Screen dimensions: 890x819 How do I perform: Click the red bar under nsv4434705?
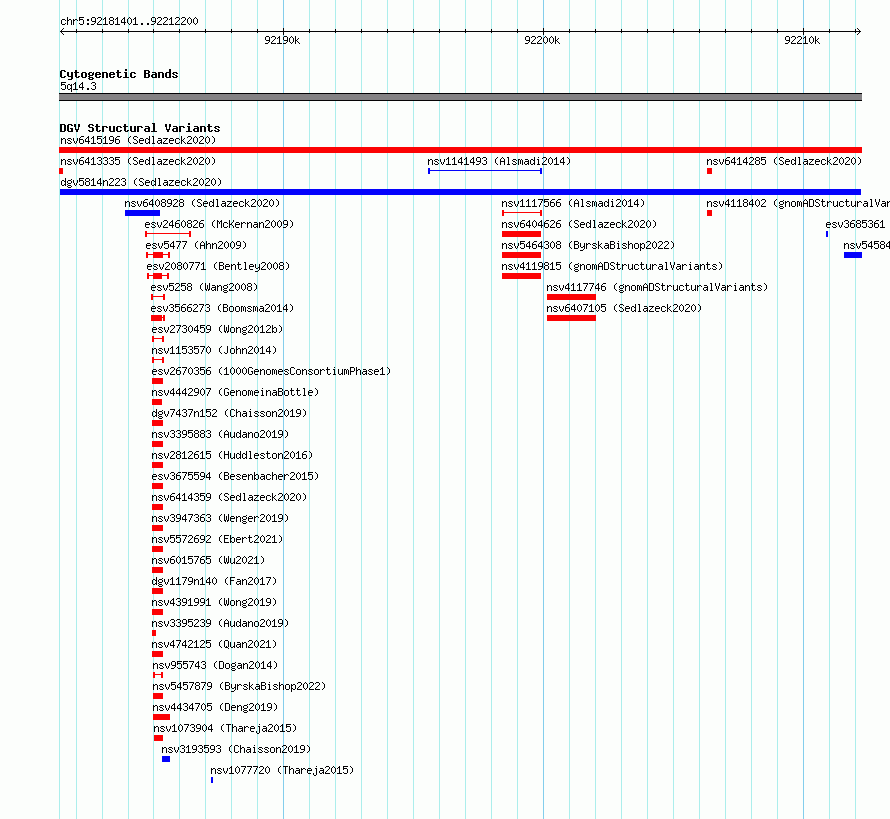click(161, 717)
